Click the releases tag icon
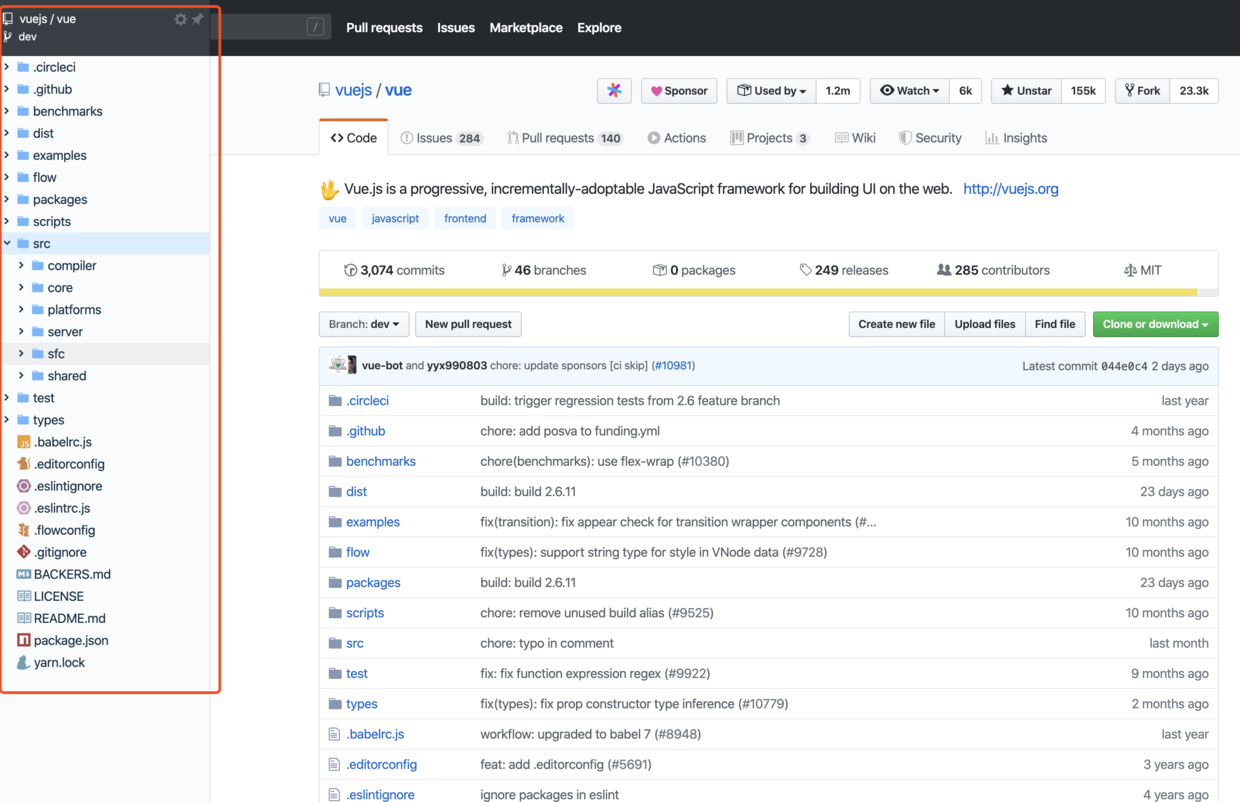The width and height of the screenshot is (1240, 802). tap(805, 270)
